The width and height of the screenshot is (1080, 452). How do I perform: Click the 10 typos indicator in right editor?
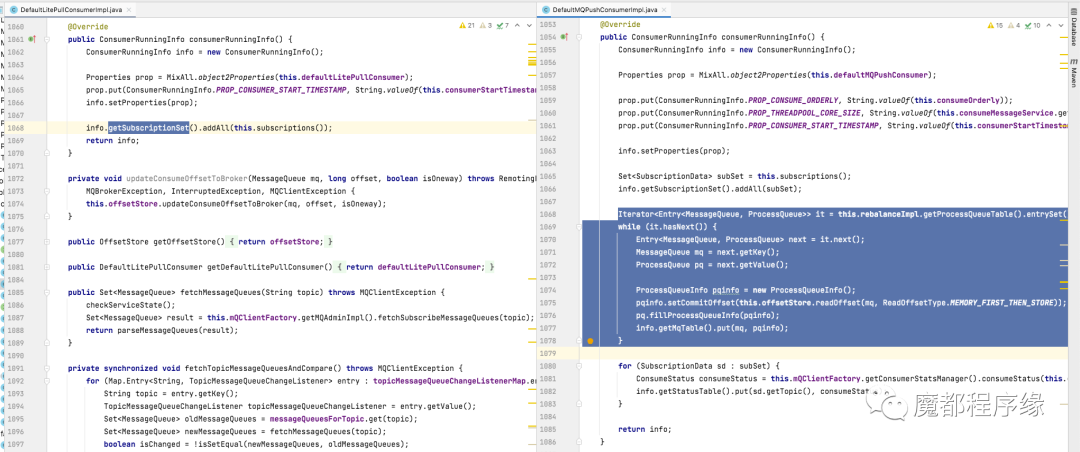click(1032, 26)
